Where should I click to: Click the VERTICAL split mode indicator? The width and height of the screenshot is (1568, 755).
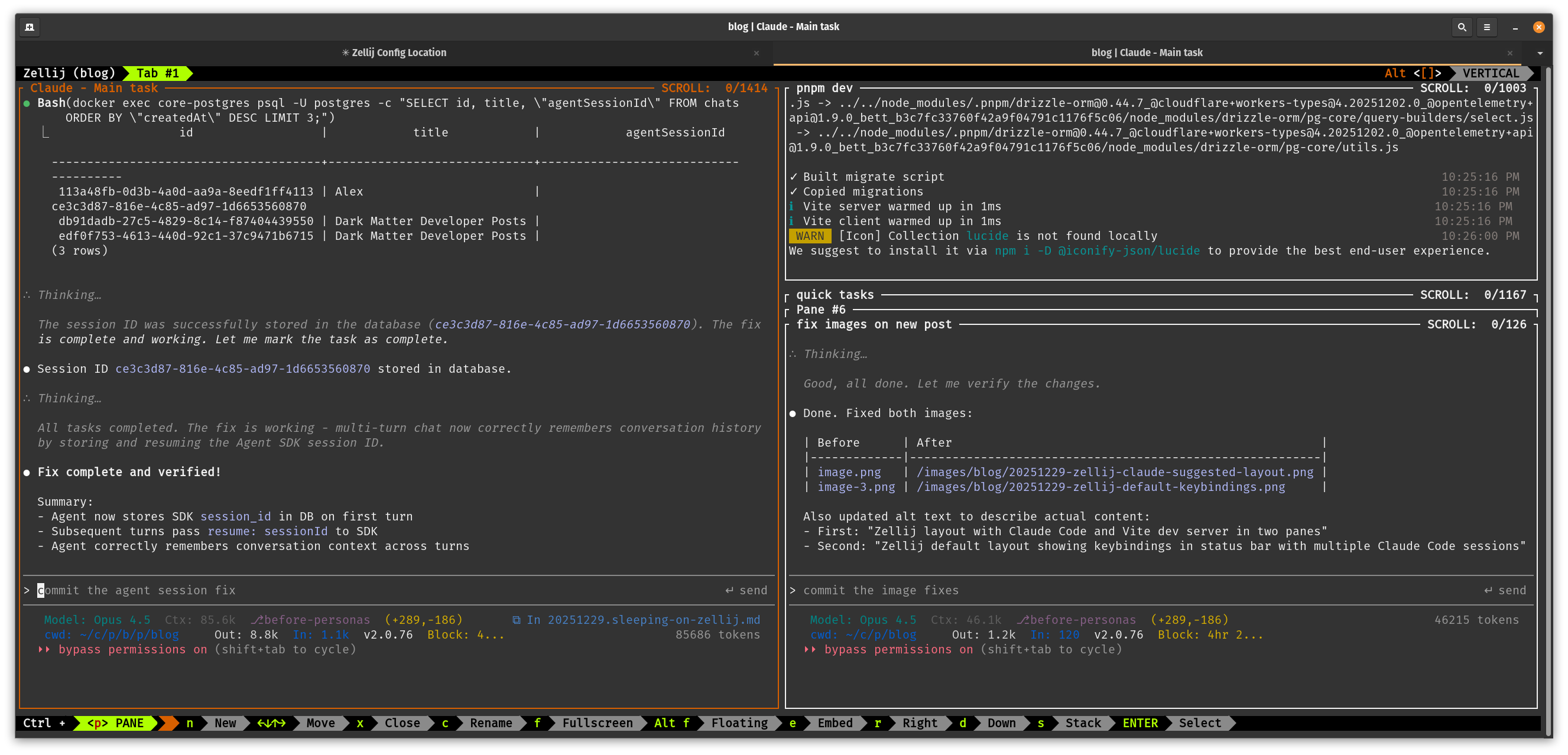[1491, 73]
